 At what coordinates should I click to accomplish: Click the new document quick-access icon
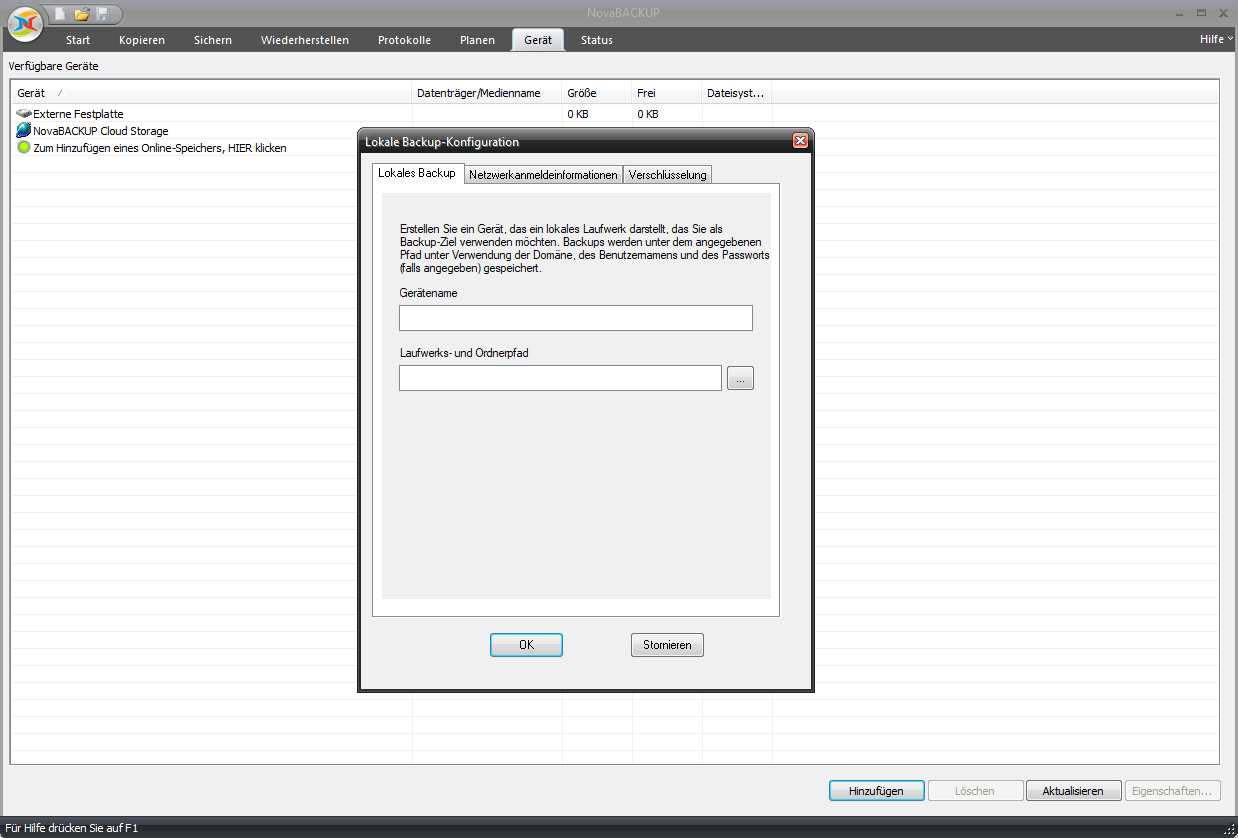point(62,14)
